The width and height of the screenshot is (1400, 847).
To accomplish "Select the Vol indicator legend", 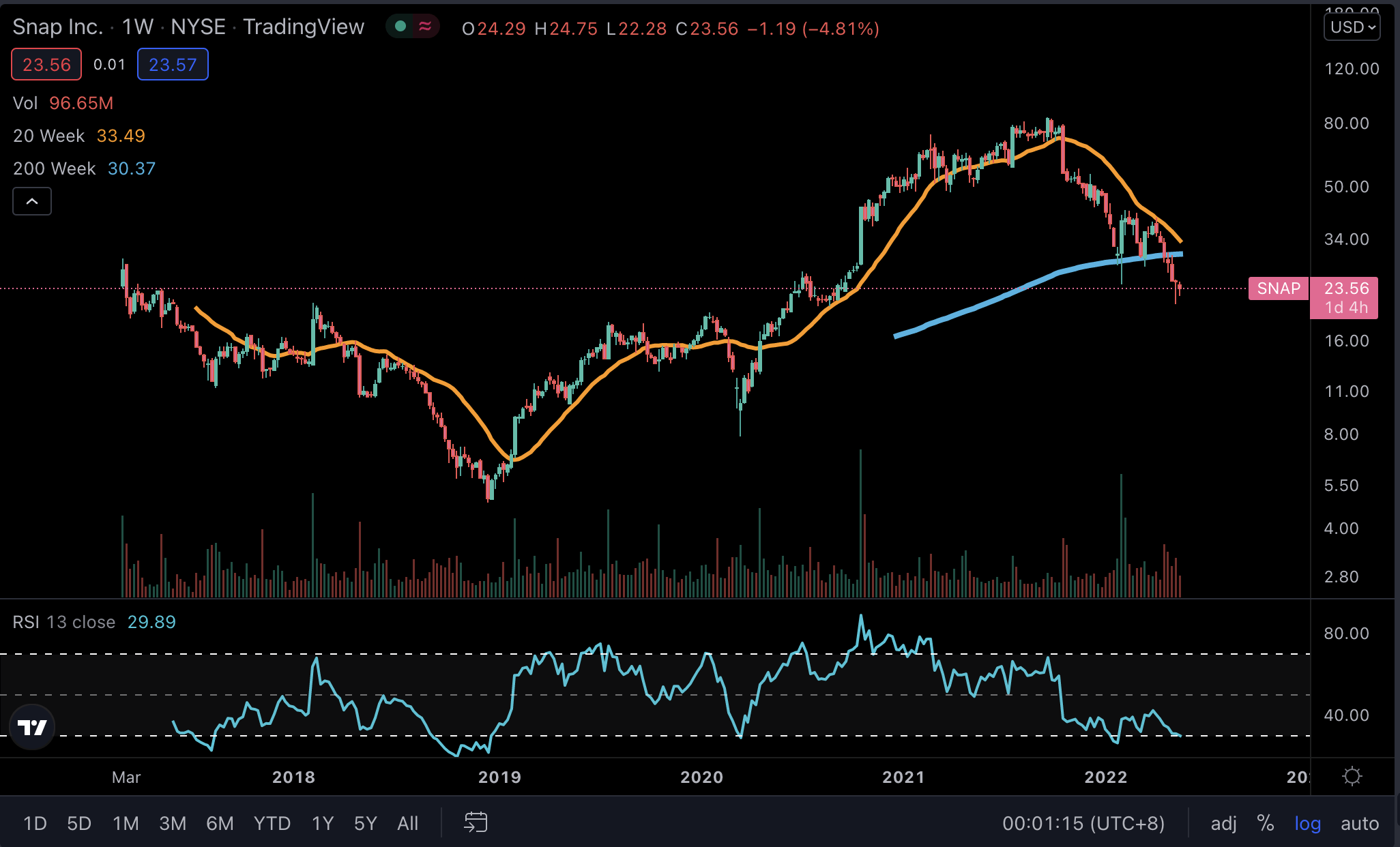I will (25, 103).
